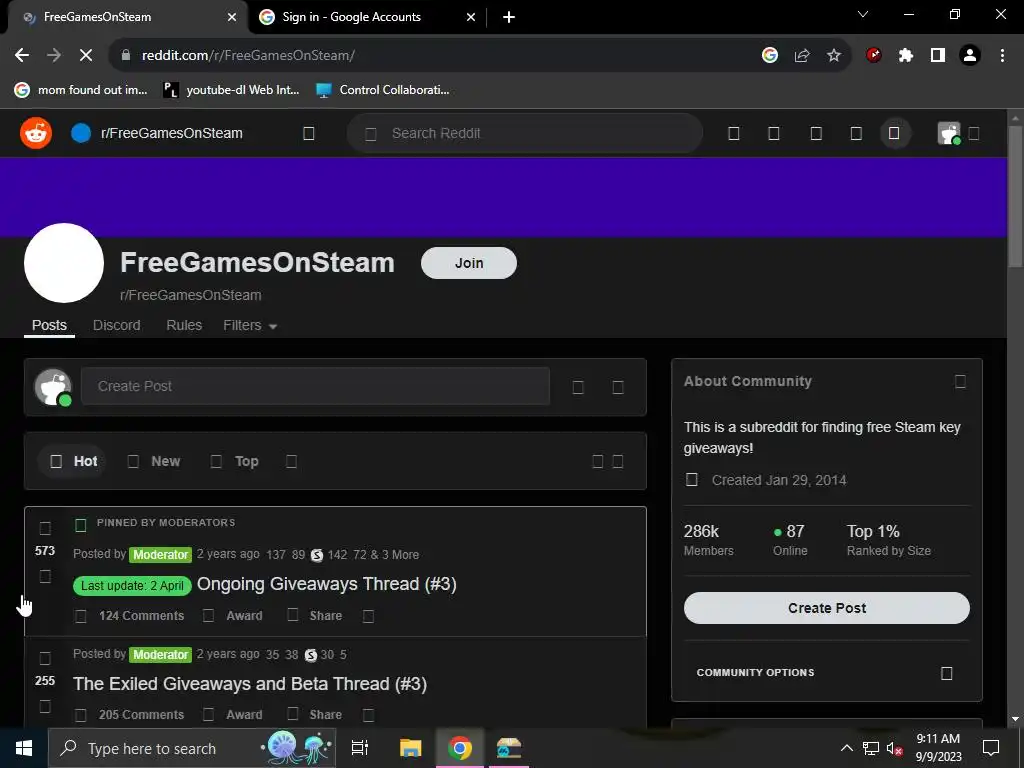Open The Exiled Giveaways and Beta Thread title

point(250,684)
